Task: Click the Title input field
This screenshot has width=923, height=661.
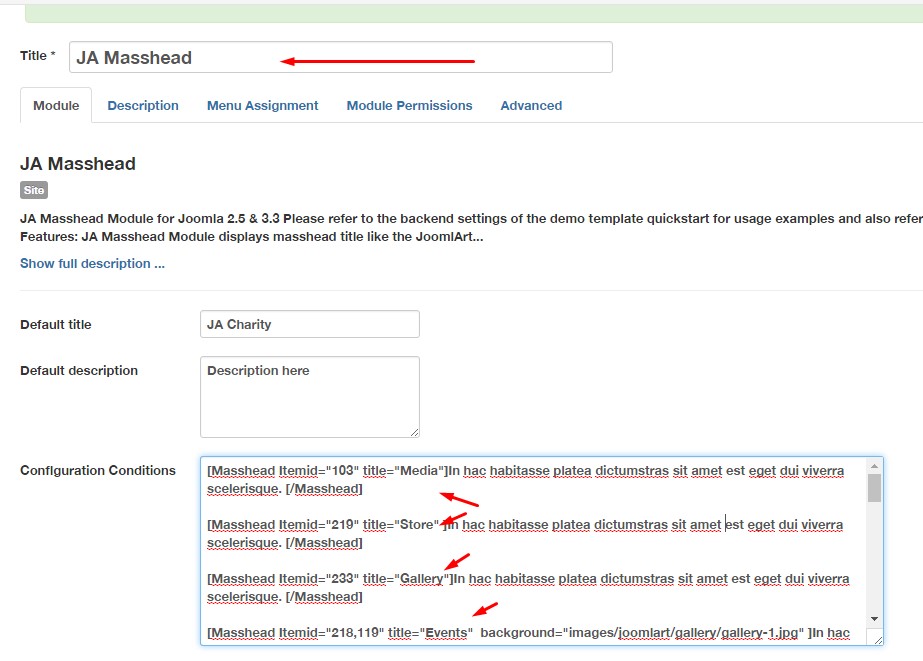Action: click(341, 57)
